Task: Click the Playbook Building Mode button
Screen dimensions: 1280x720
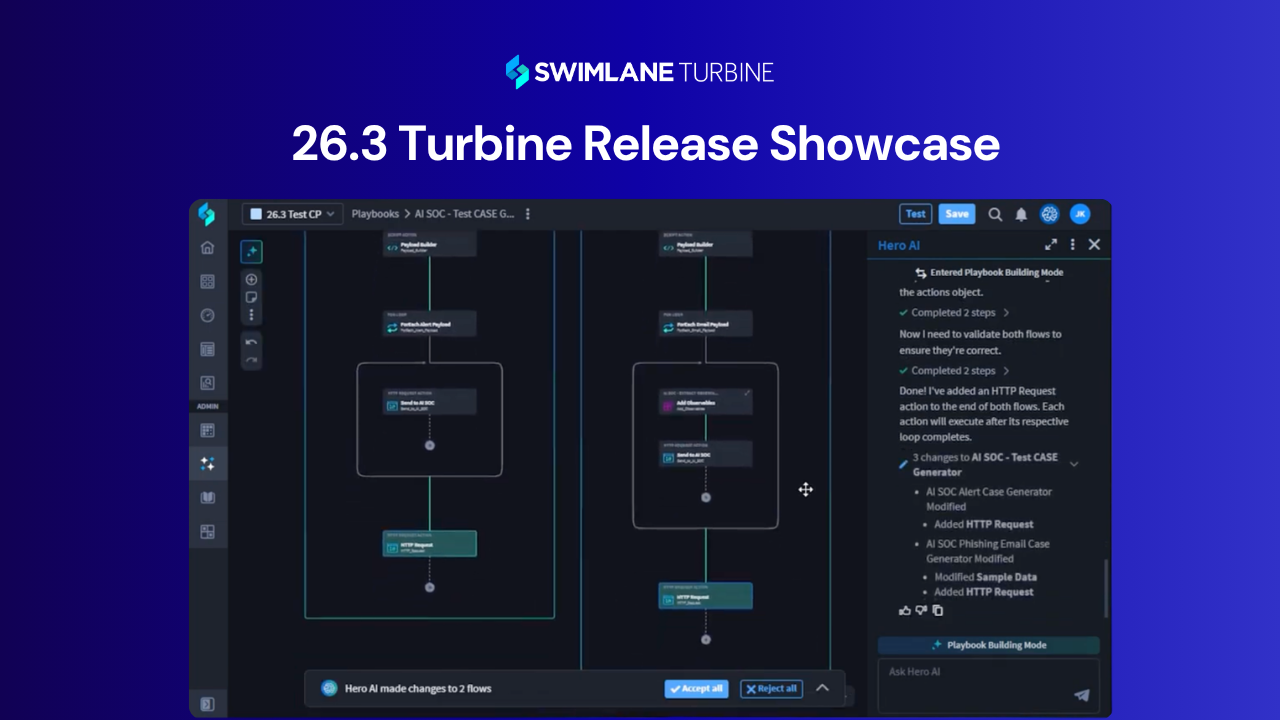Action: [988, 645]
